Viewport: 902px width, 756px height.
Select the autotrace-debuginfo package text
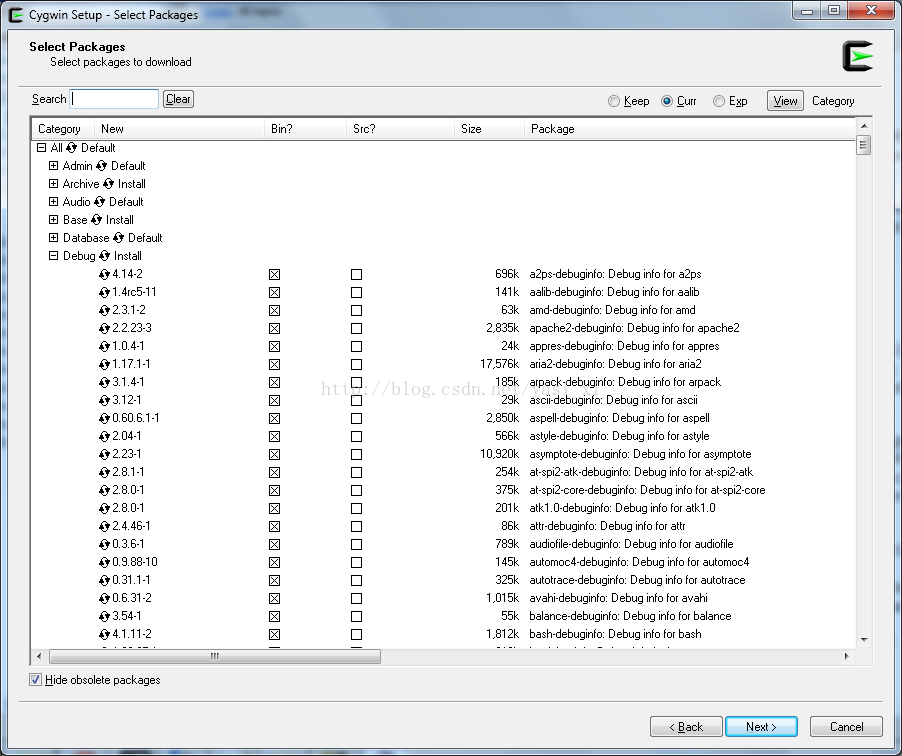pyautogui.click(x=637, y=580)
